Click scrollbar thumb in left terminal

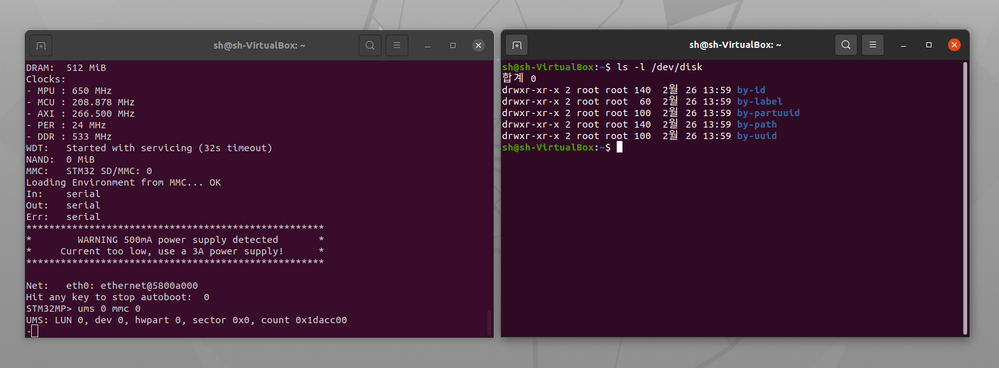(489, 322)
